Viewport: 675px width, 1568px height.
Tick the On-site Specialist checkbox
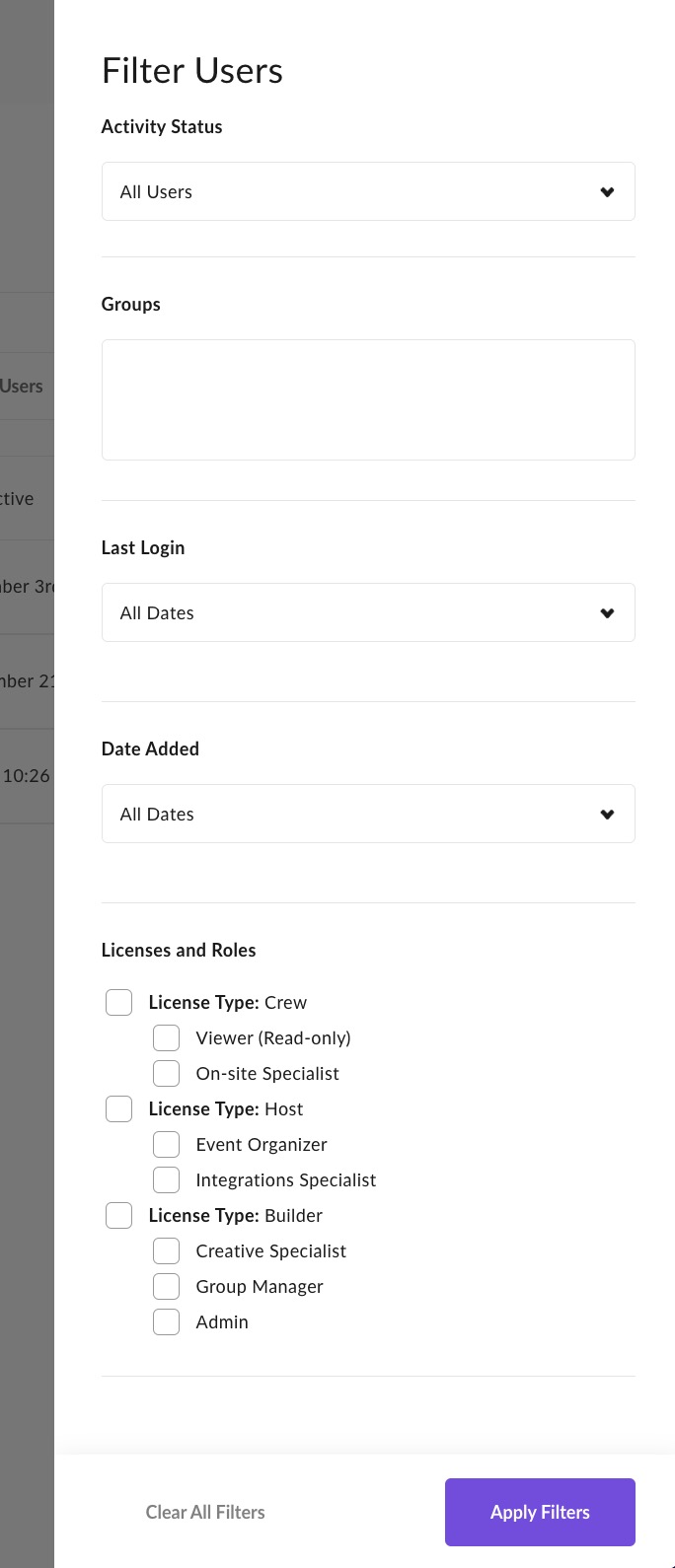(x=166, y=1073)
